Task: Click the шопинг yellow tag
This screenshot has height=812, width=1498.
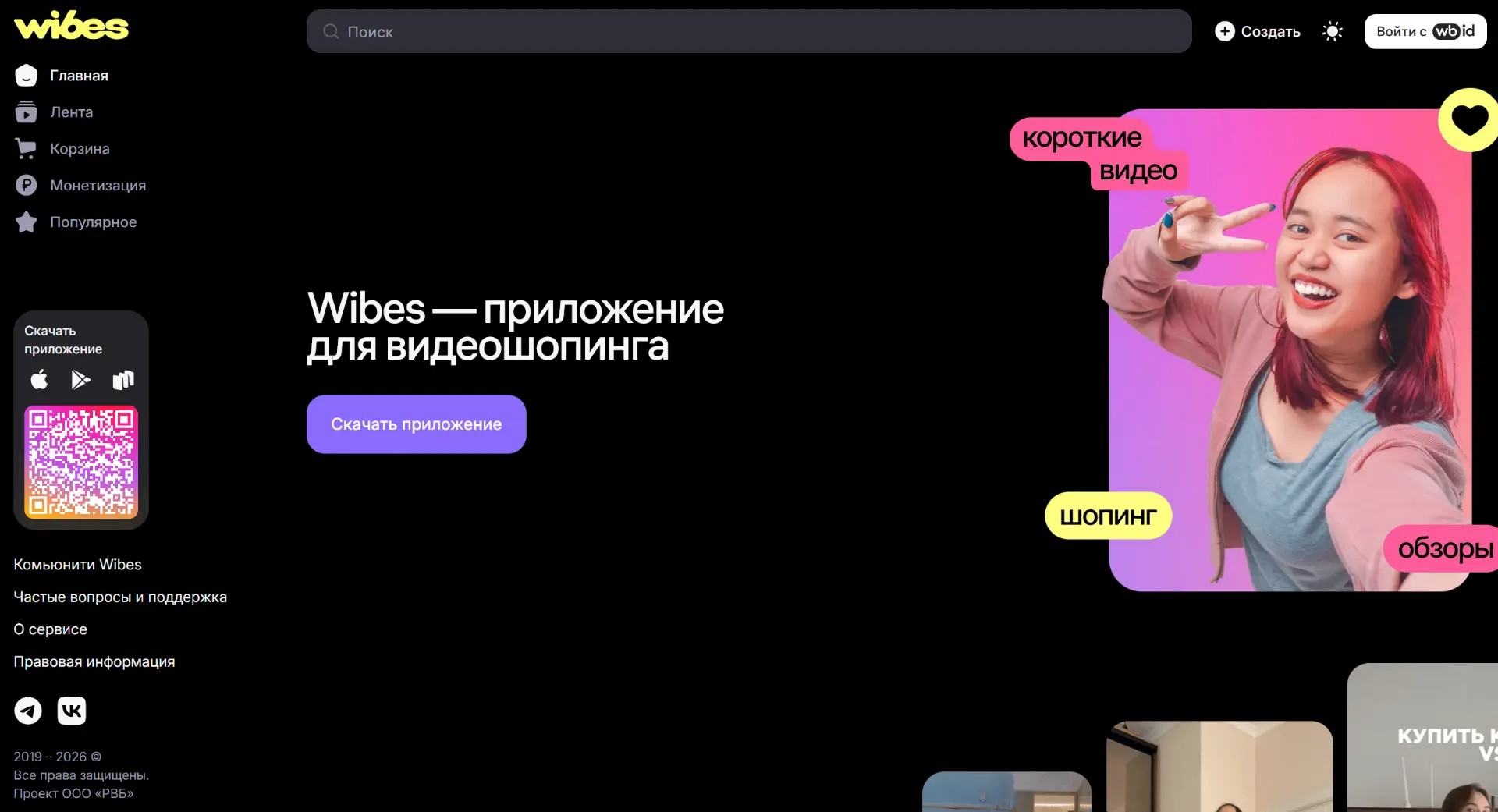Action: (x=1108, y=516)
